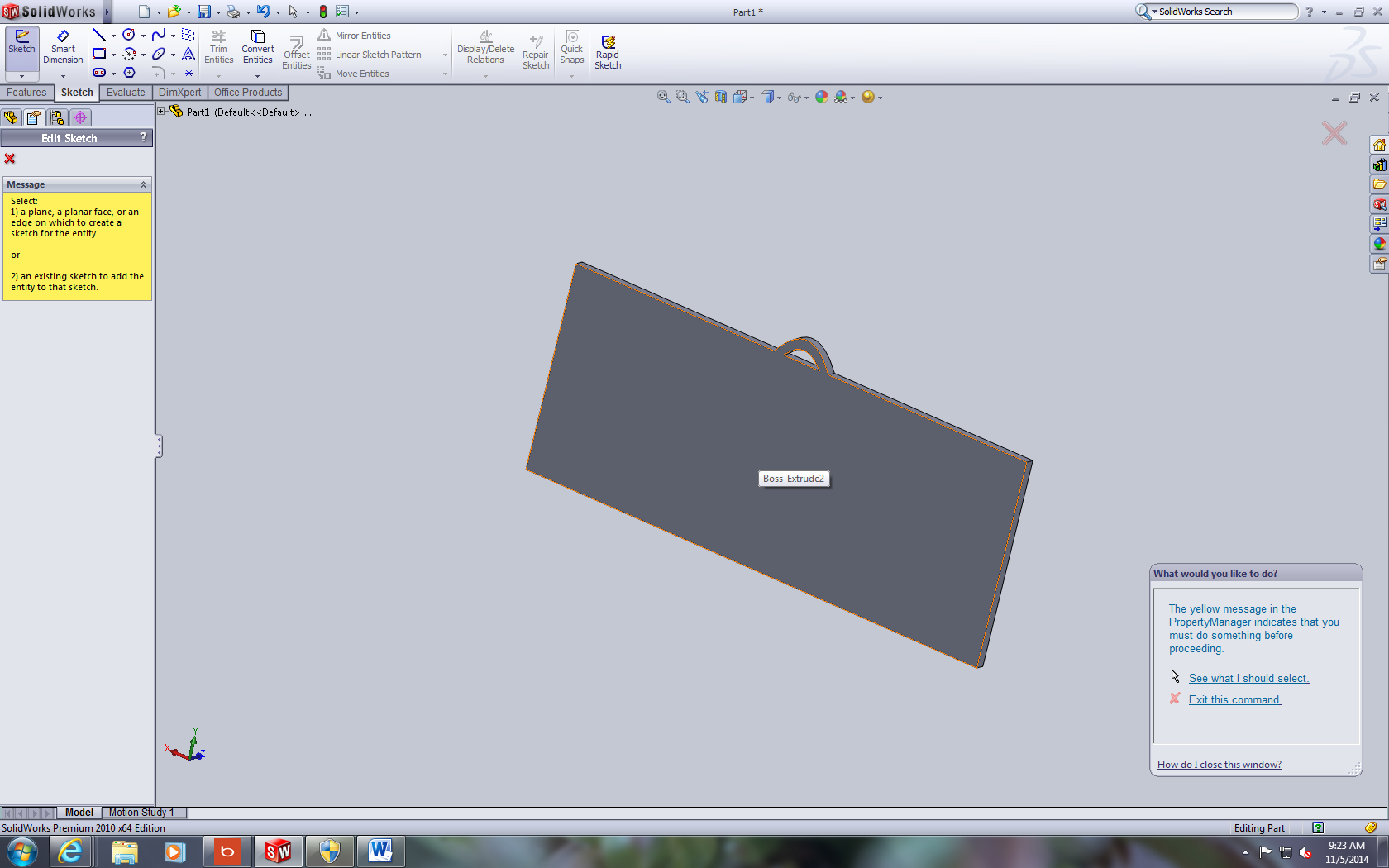The image size is (1389, 868).
Task: Click Repair Sketch tool
Action: [536, 53]
